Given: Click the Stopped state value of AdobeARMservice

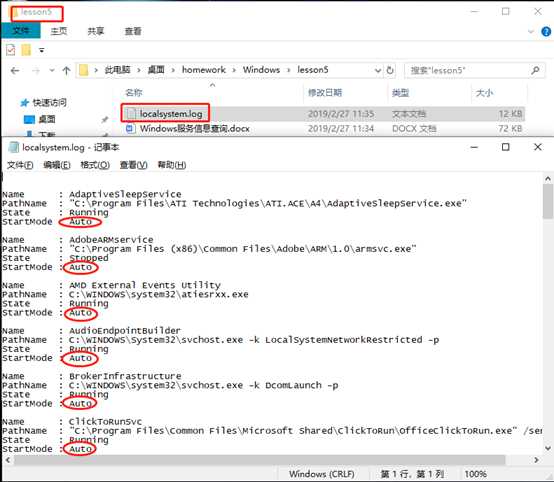Looking at the screenshot, I should click(x=89, y=258).
